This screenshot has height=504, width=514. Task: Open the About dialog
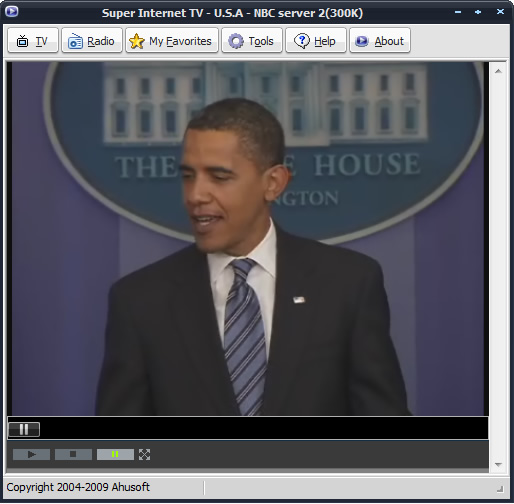[380, 41]
